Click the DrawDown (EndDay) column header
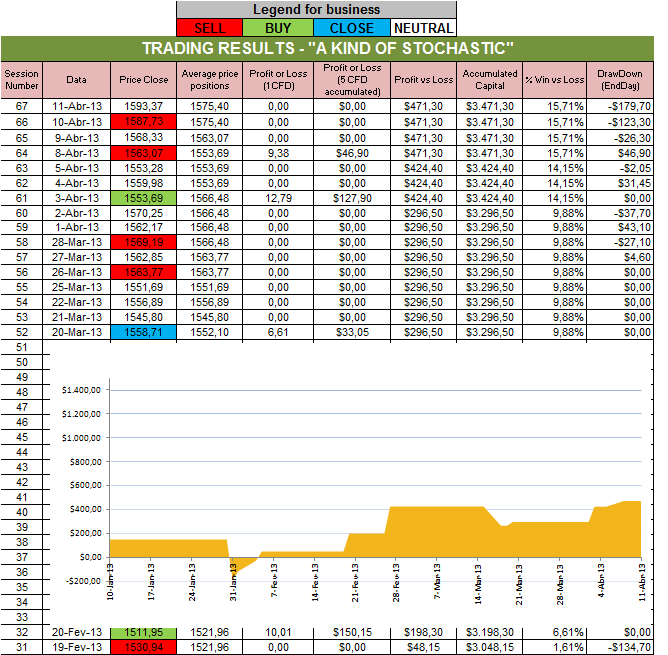The image size is (668, 655). pyautogui.click(x=620, y=80)
